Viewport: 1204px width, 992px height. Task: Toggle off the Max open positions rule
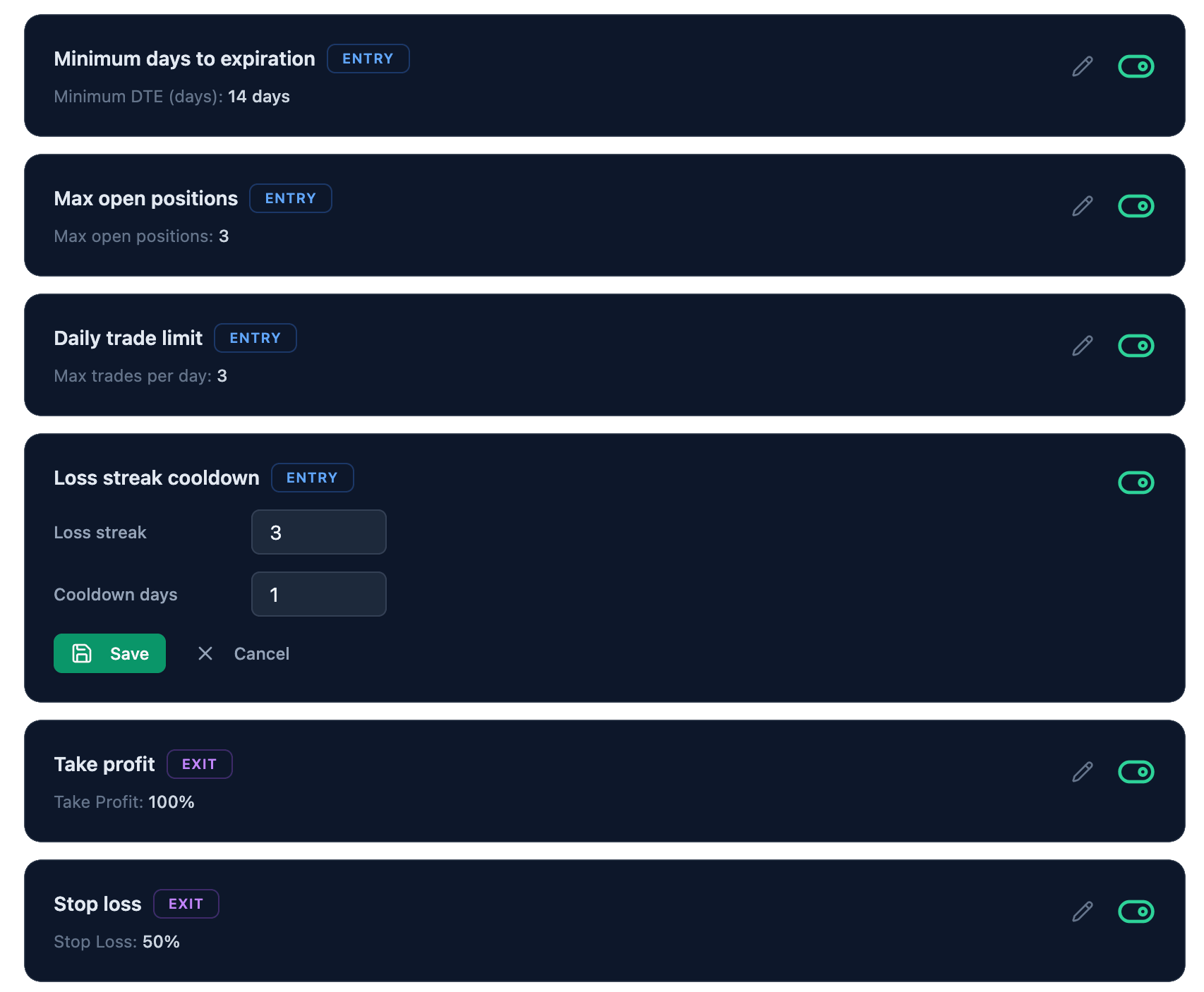point(1136,205)
